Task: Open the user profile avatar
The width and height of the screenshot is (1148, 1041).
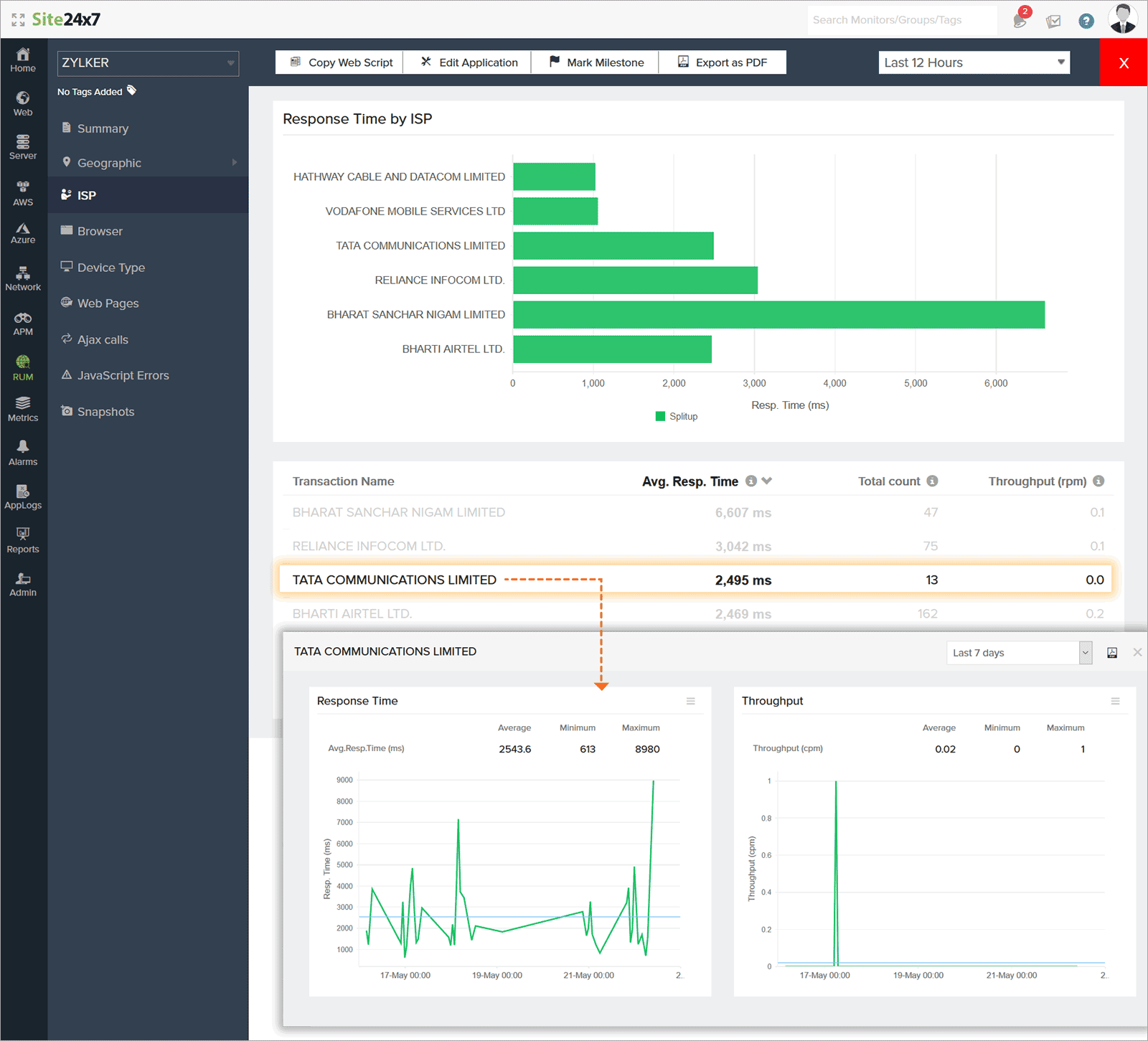Action: [x=1122, y=19]
